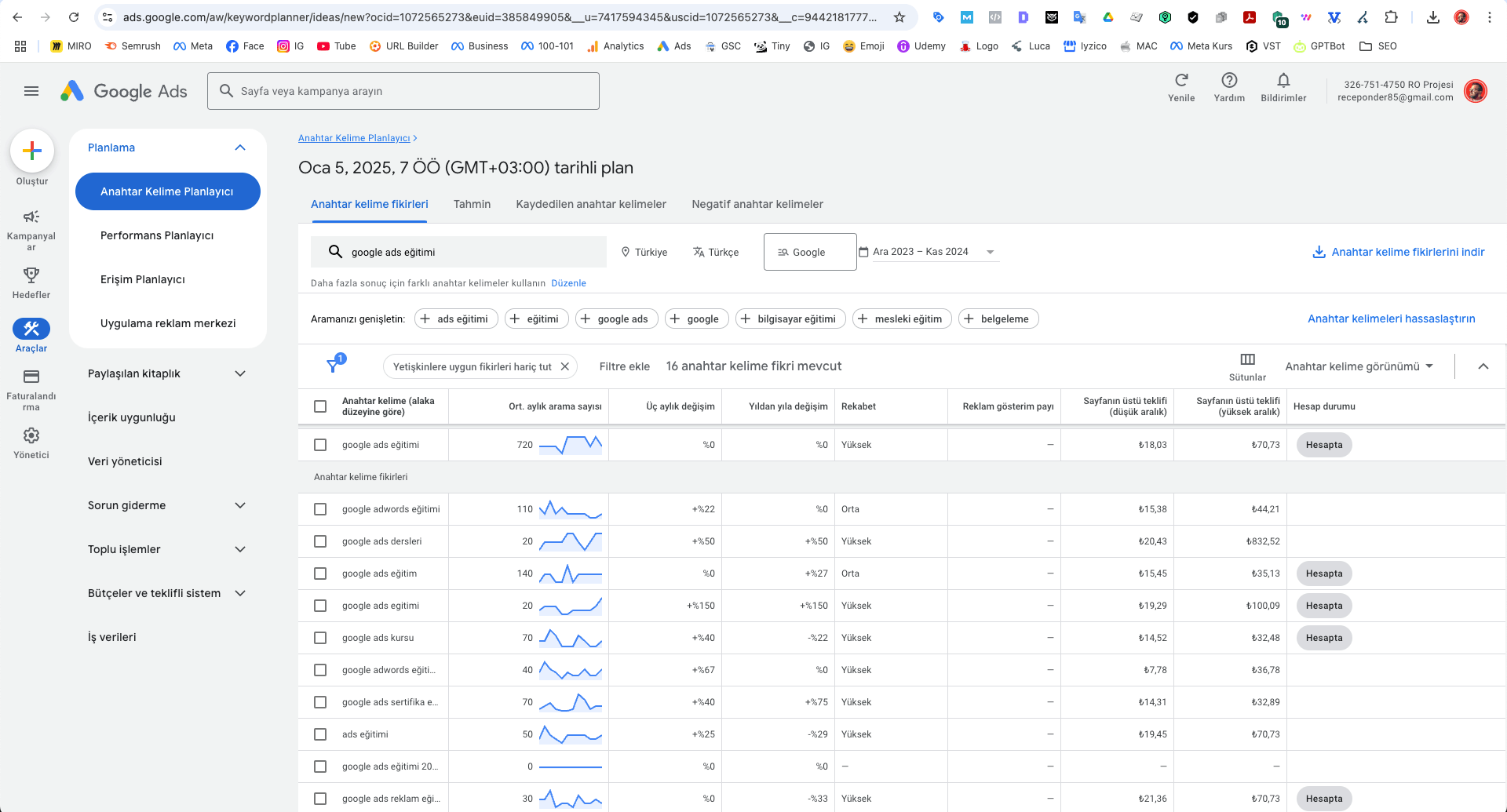The image size is (1507, 812).
Task: Bookmark this page with star icon
Action: pyautogui.click(x=899, y=17)
